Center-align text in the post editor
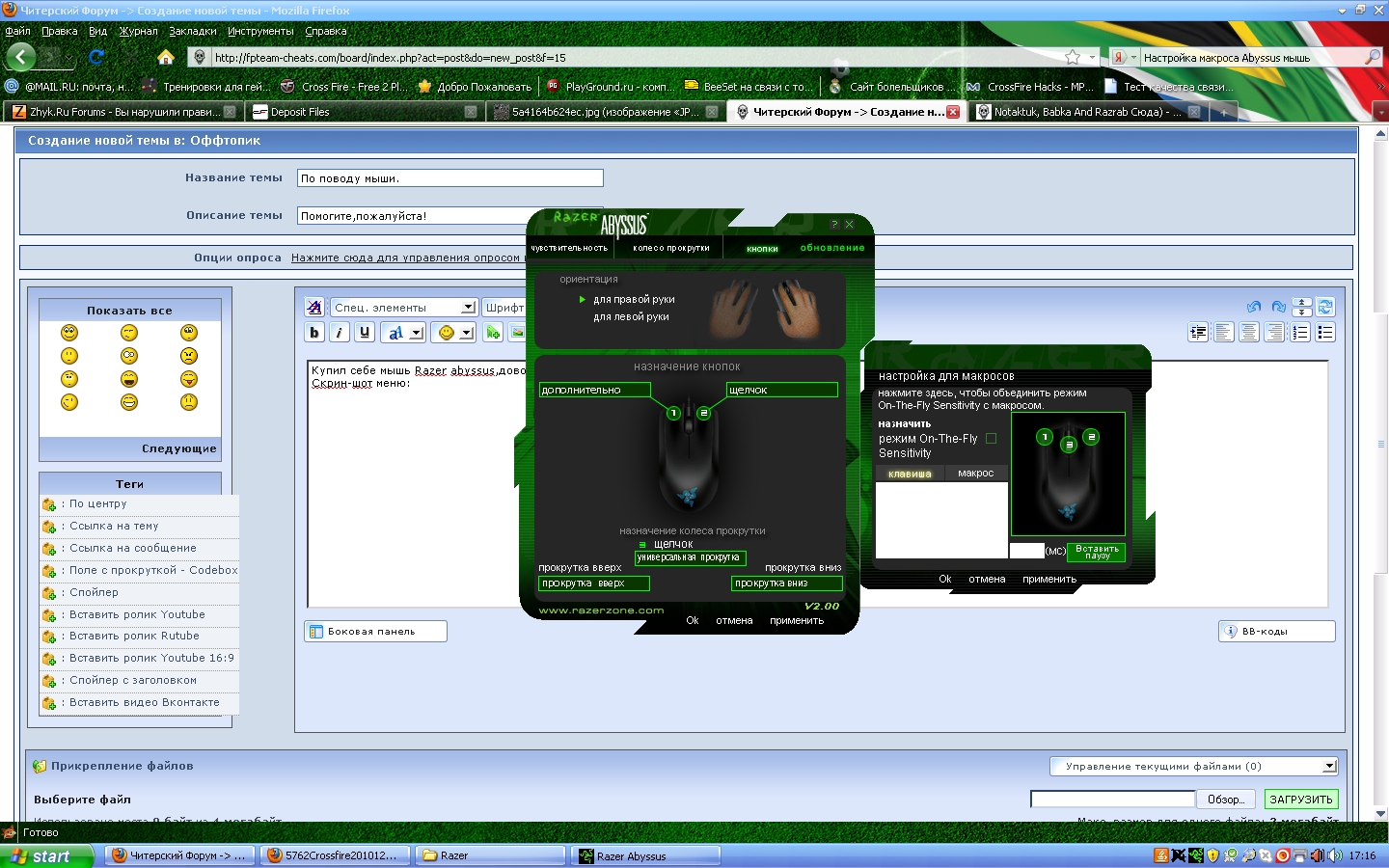The image size is (1389, 868). tap(1249, 333)
